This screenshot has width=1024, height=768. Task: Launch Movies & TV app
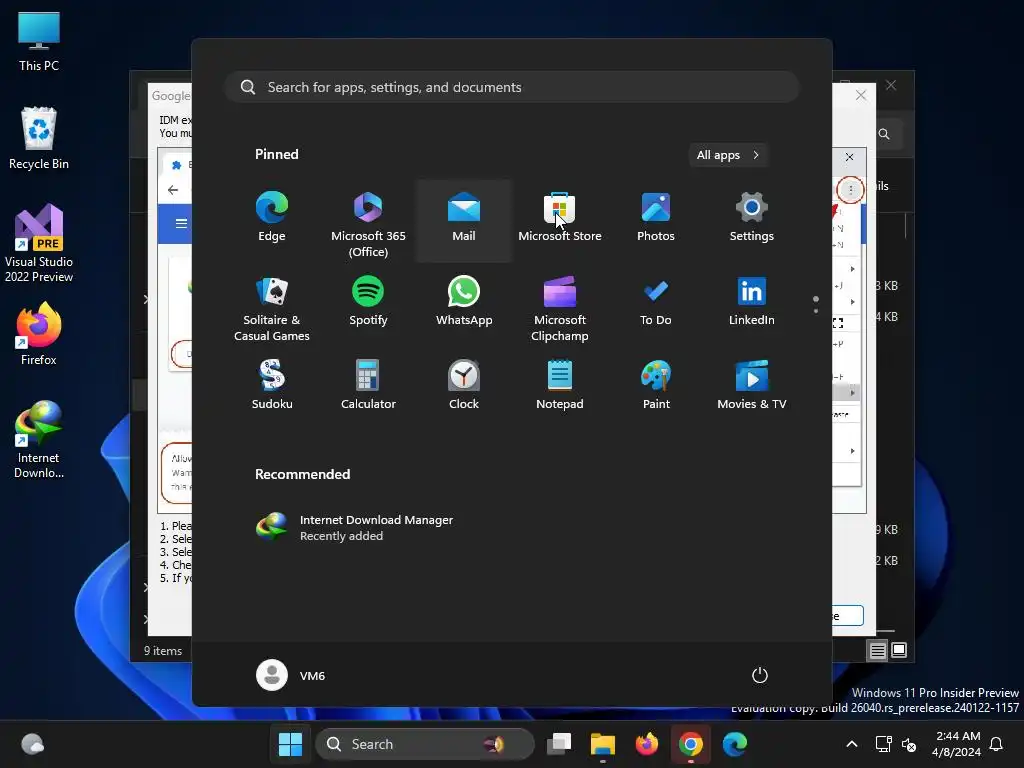click(752, 385)
